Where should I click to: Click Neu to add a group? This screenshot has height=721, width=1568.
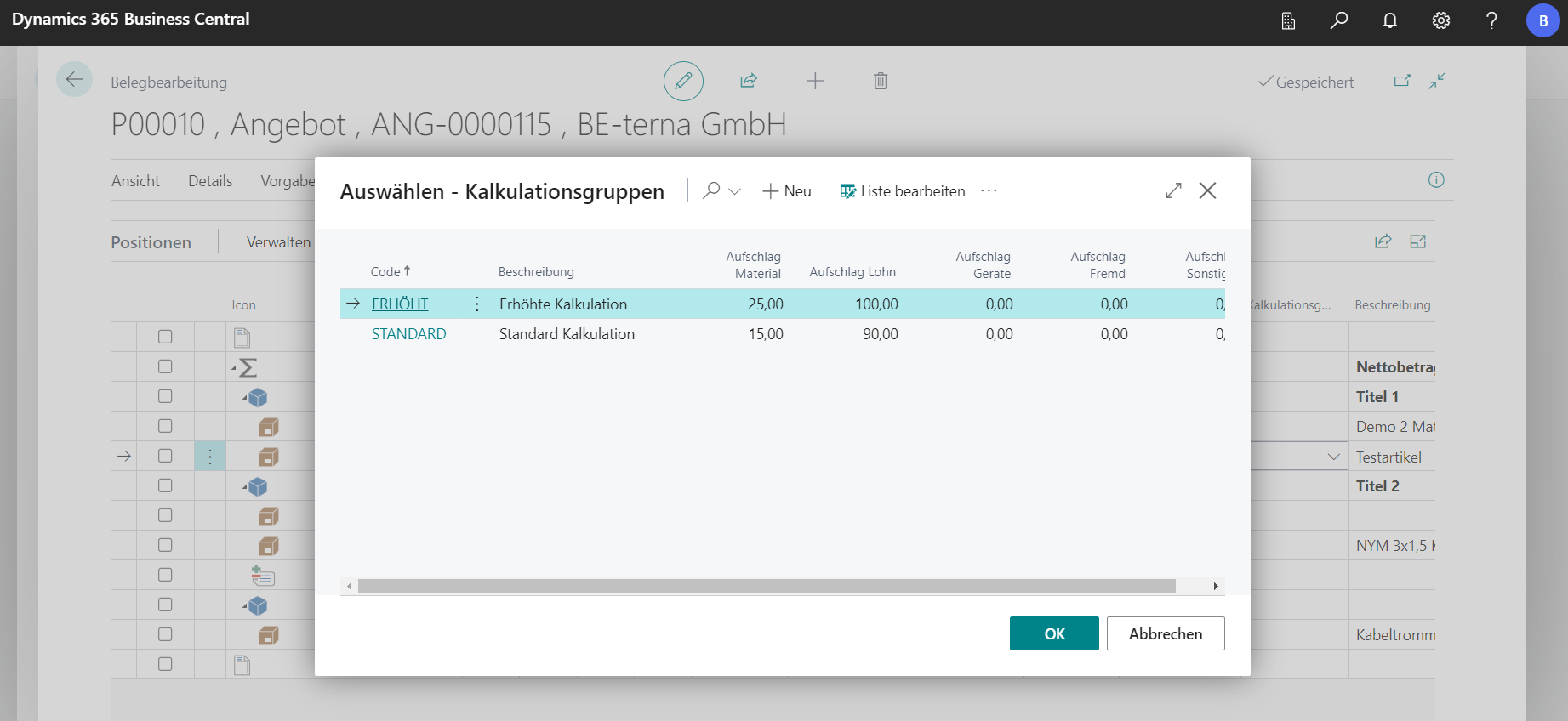pos(787,191)
